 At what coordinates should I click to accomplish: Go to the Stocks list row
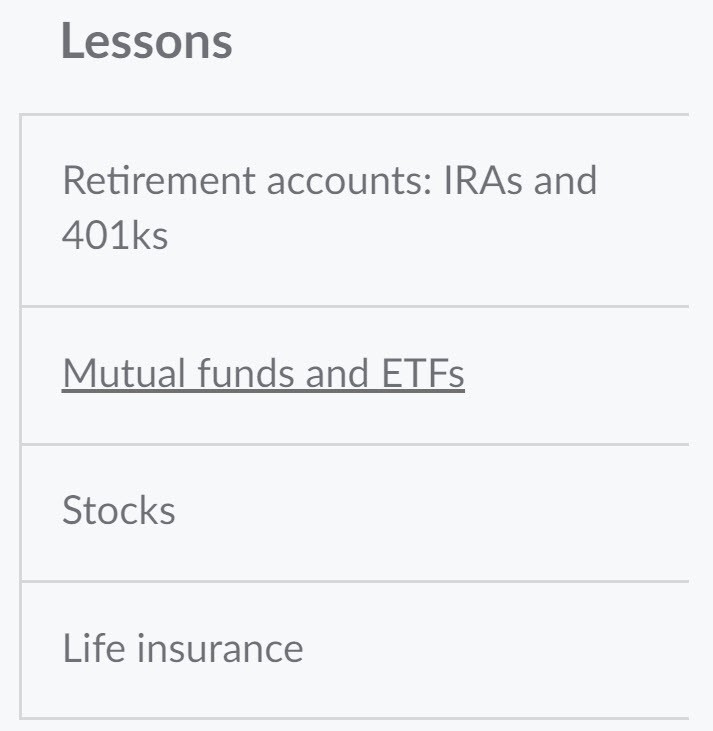tap(355, 512)
